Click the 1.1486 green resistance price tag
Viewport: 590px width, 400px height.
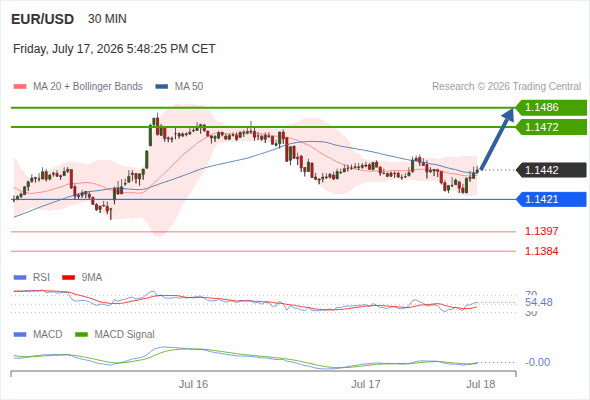[x=551, y=108]
